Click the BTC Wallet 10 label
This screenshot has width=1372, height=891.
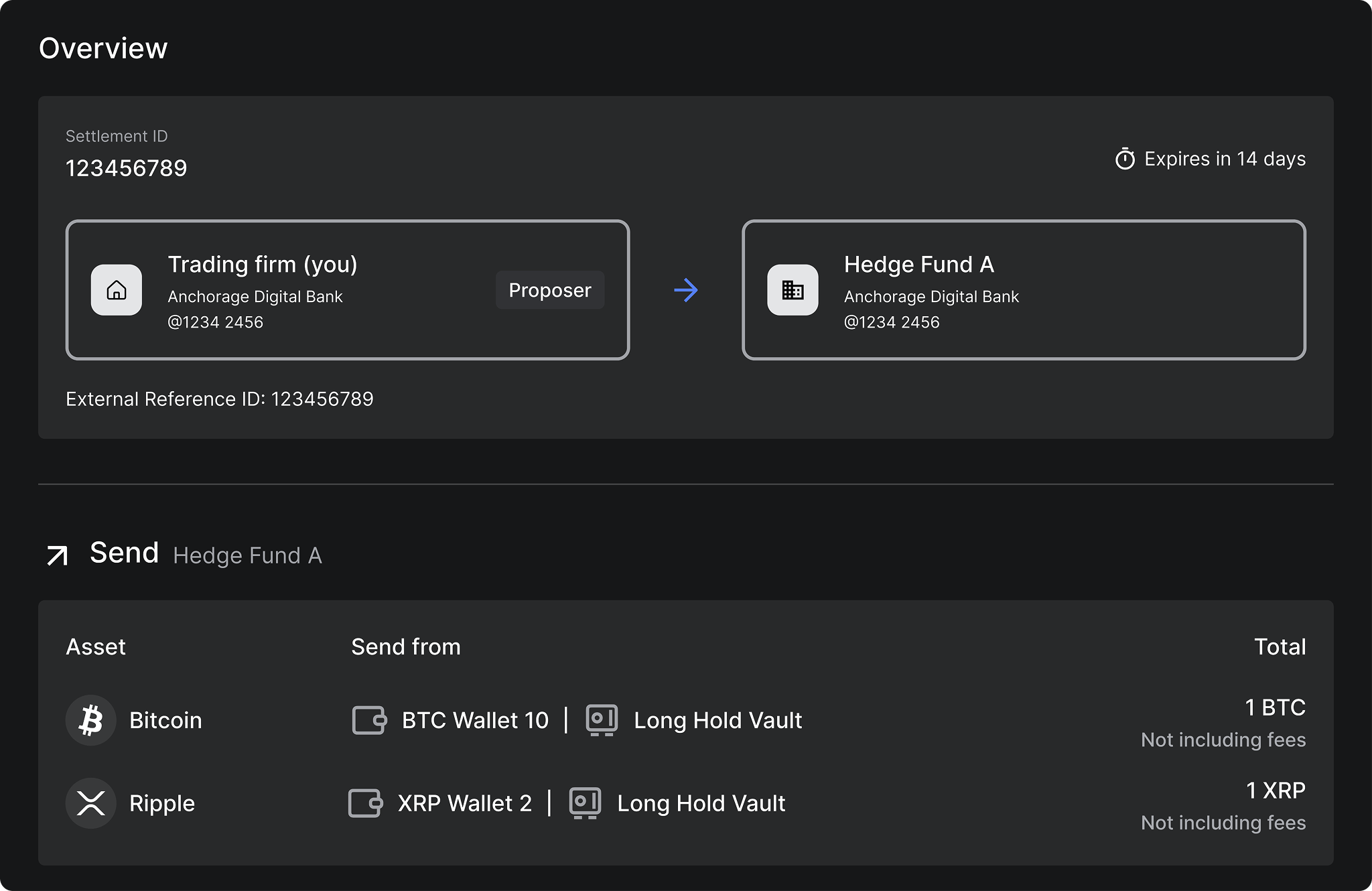(475, 720)
